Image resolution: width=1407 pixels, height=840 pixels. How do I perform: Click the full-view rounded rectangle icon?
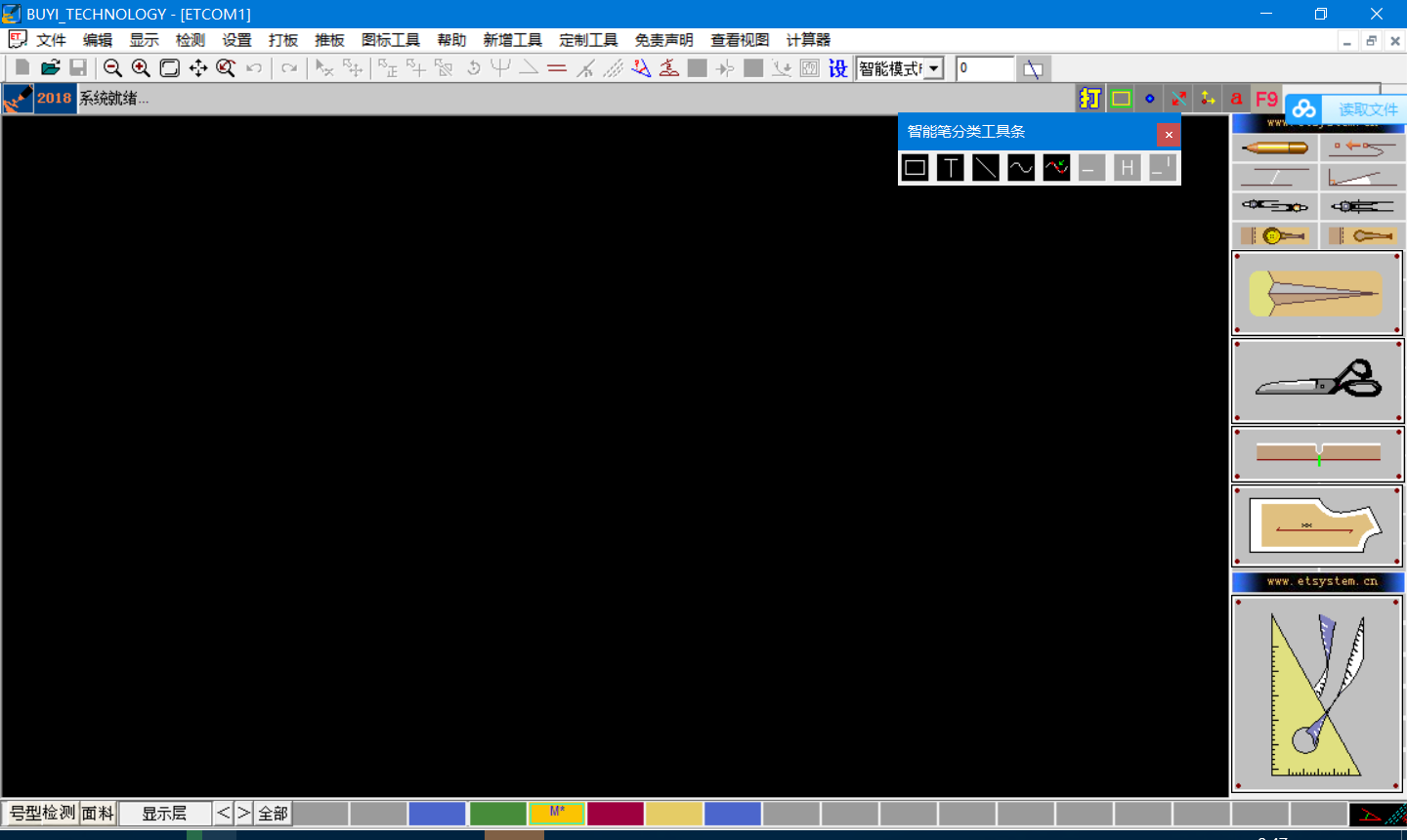coord(169,67)
